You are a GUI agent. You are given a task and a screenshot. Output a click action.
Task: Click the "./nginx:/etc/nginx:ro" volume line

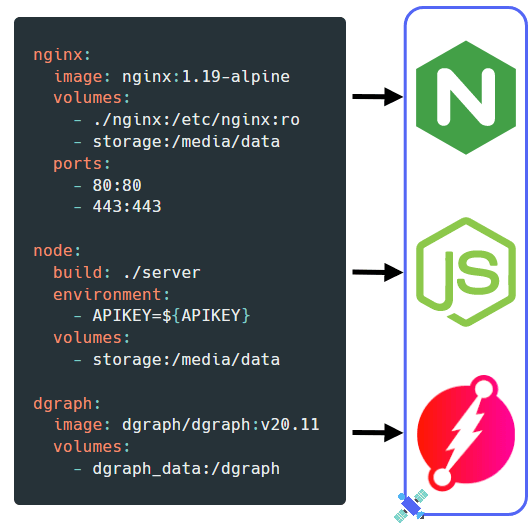(196, 120)
